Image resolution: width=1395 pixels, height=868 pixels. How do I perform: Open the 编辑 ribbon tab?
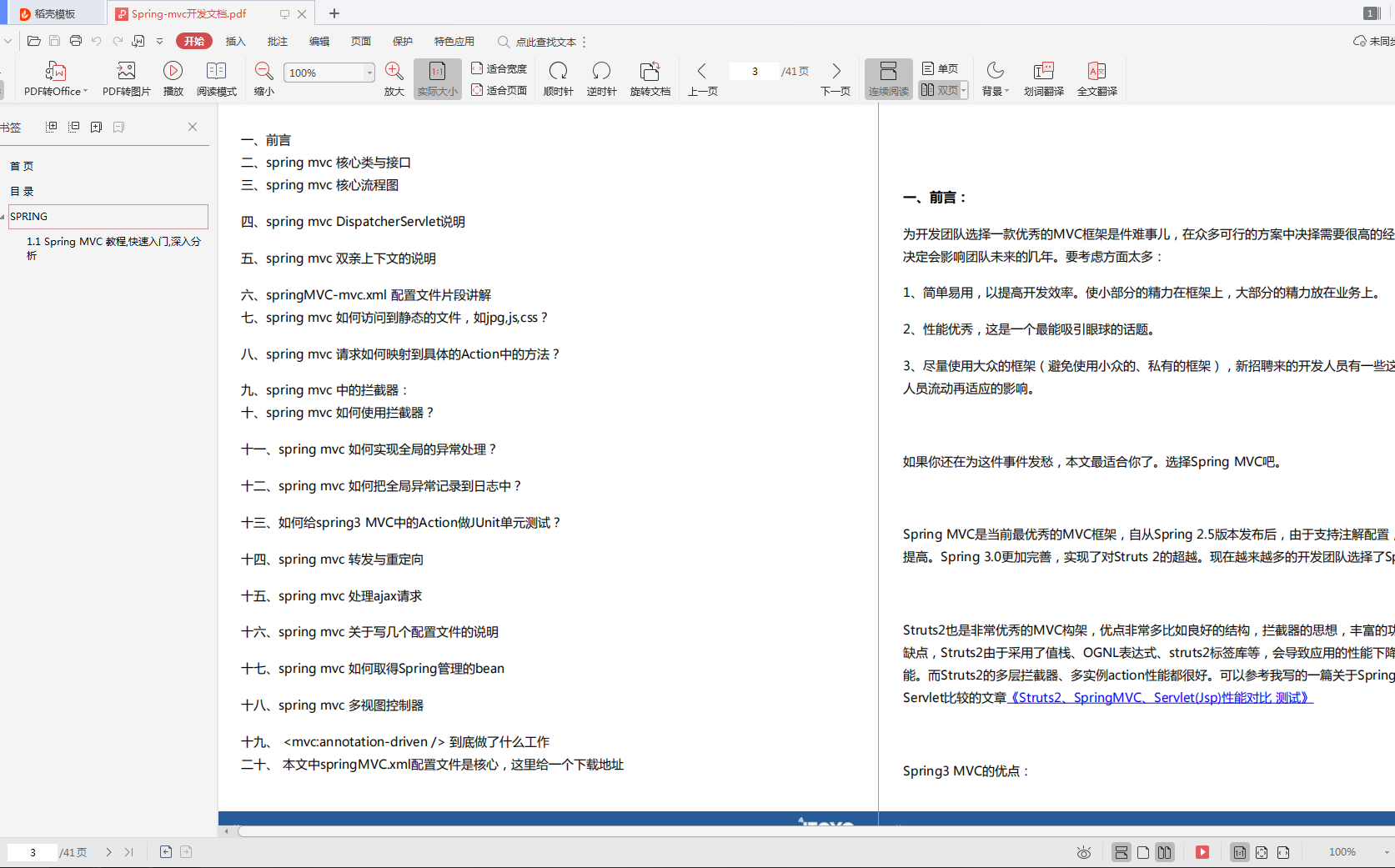[319, 41]
